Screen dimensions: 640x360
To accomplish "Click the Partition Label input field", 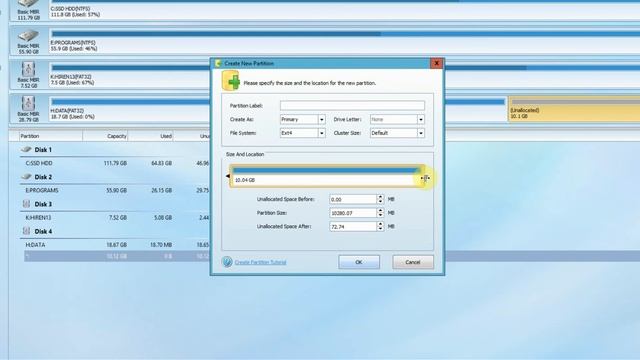I will (x=352, y=106).
